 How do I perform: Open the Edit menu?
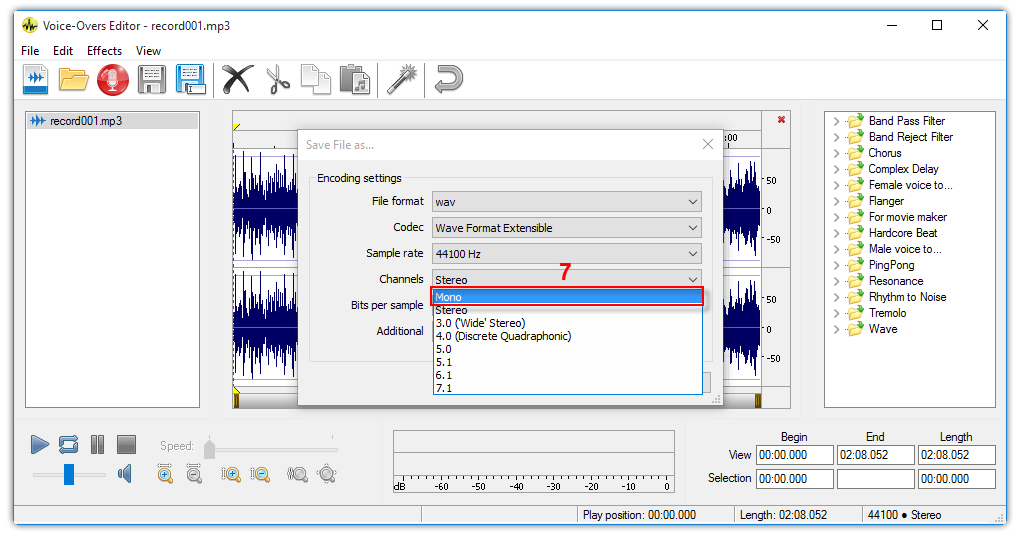(63, 51)
